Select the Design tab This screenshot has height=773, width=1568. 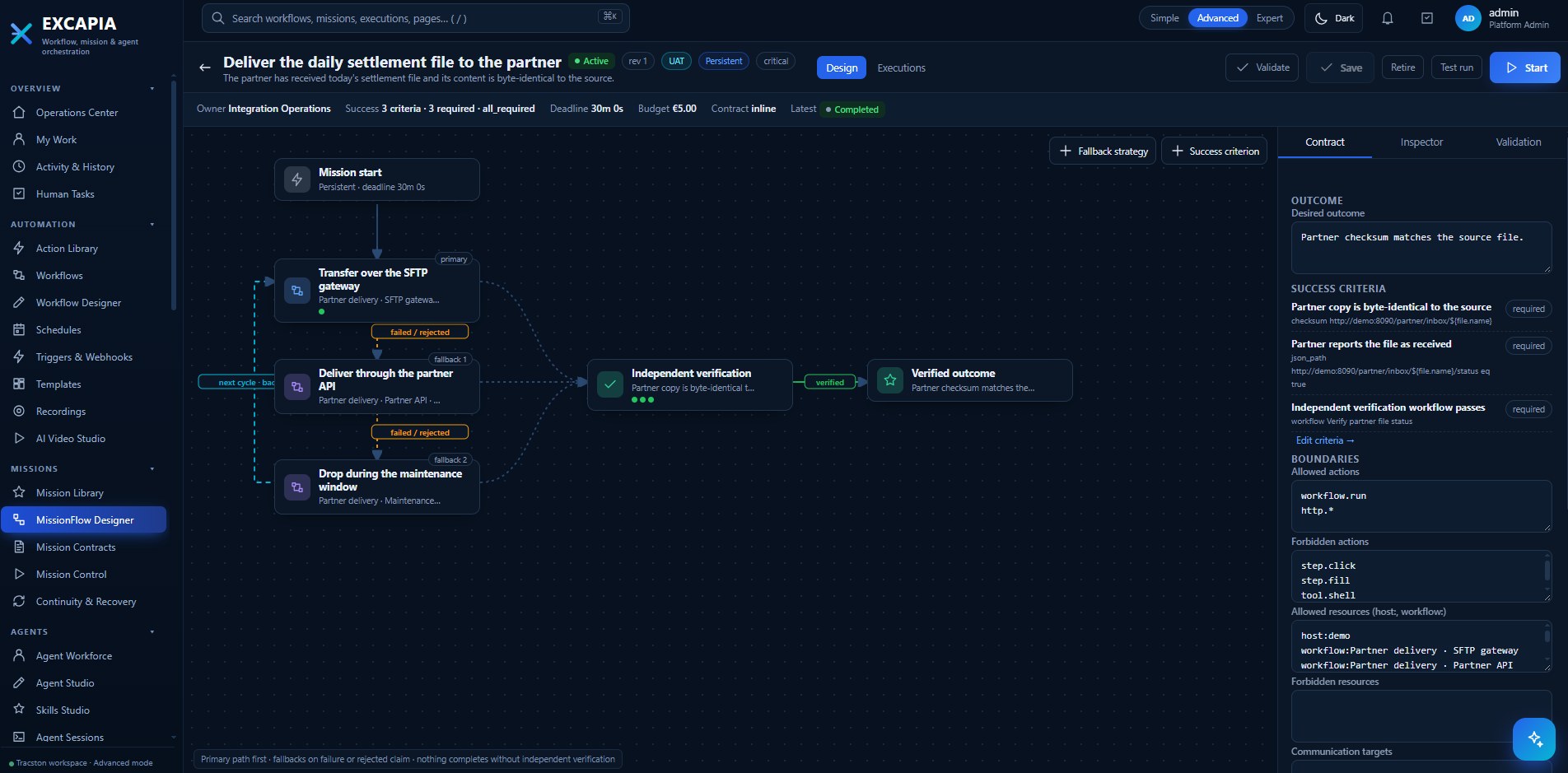click(x=842, y=68)
